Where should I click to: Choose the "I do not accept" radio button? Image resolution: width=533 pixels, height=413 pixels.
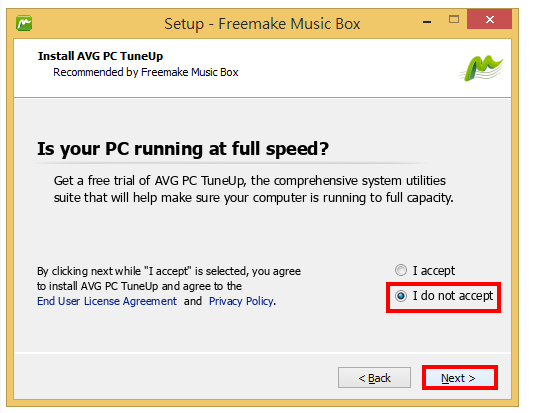coord(401,296)
